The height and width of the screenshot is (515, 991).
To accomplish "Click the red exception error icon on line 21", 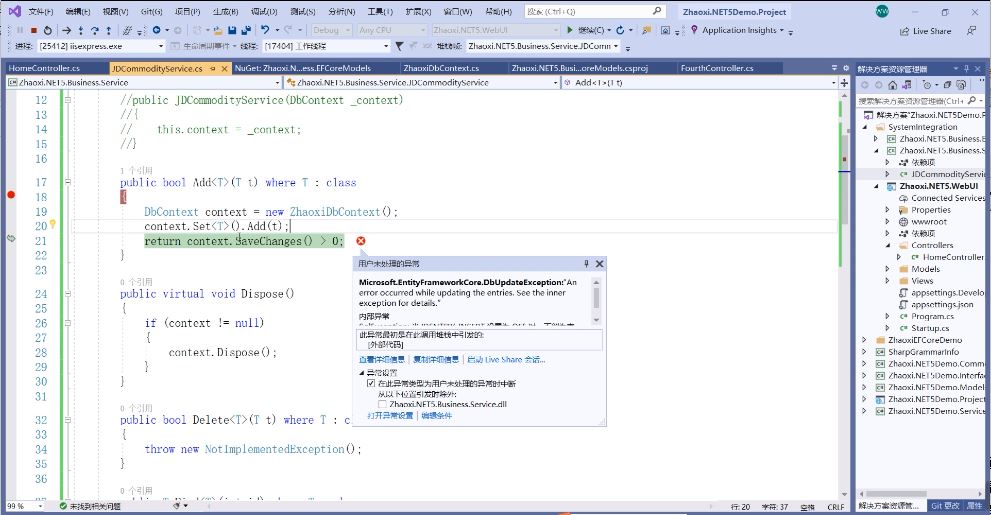I will tap(360, 241).
